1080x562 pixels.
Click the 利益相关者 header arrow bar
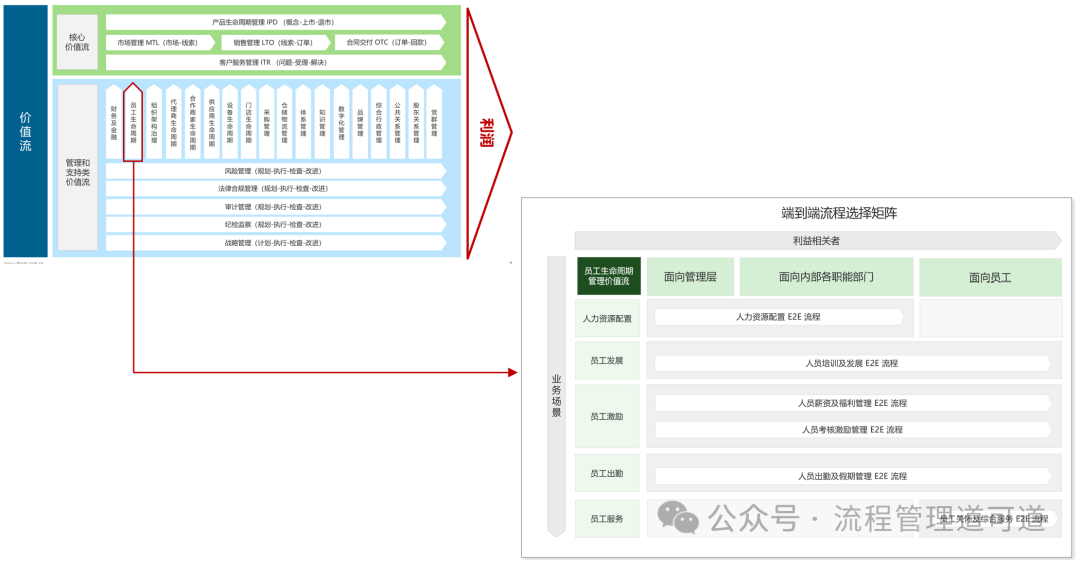coord(816,240)
